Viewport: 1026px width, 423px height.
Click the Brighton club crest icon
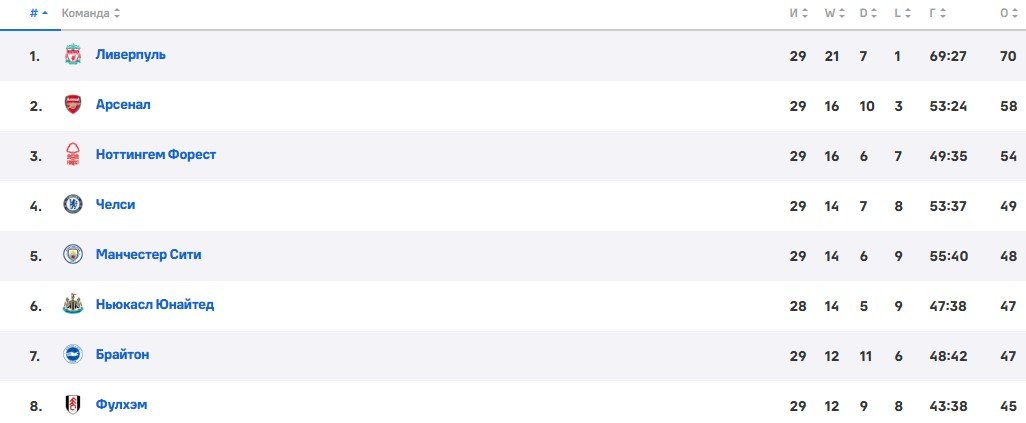(72, 355)
